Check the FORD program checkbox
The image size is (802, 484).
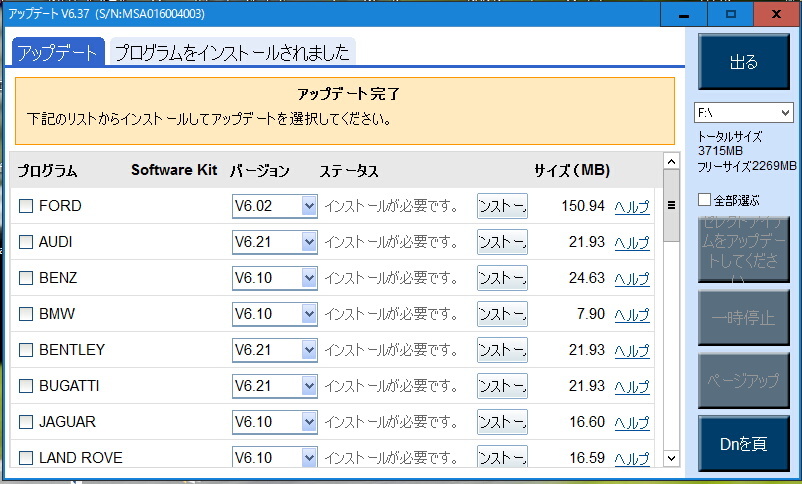pos(26,206)
